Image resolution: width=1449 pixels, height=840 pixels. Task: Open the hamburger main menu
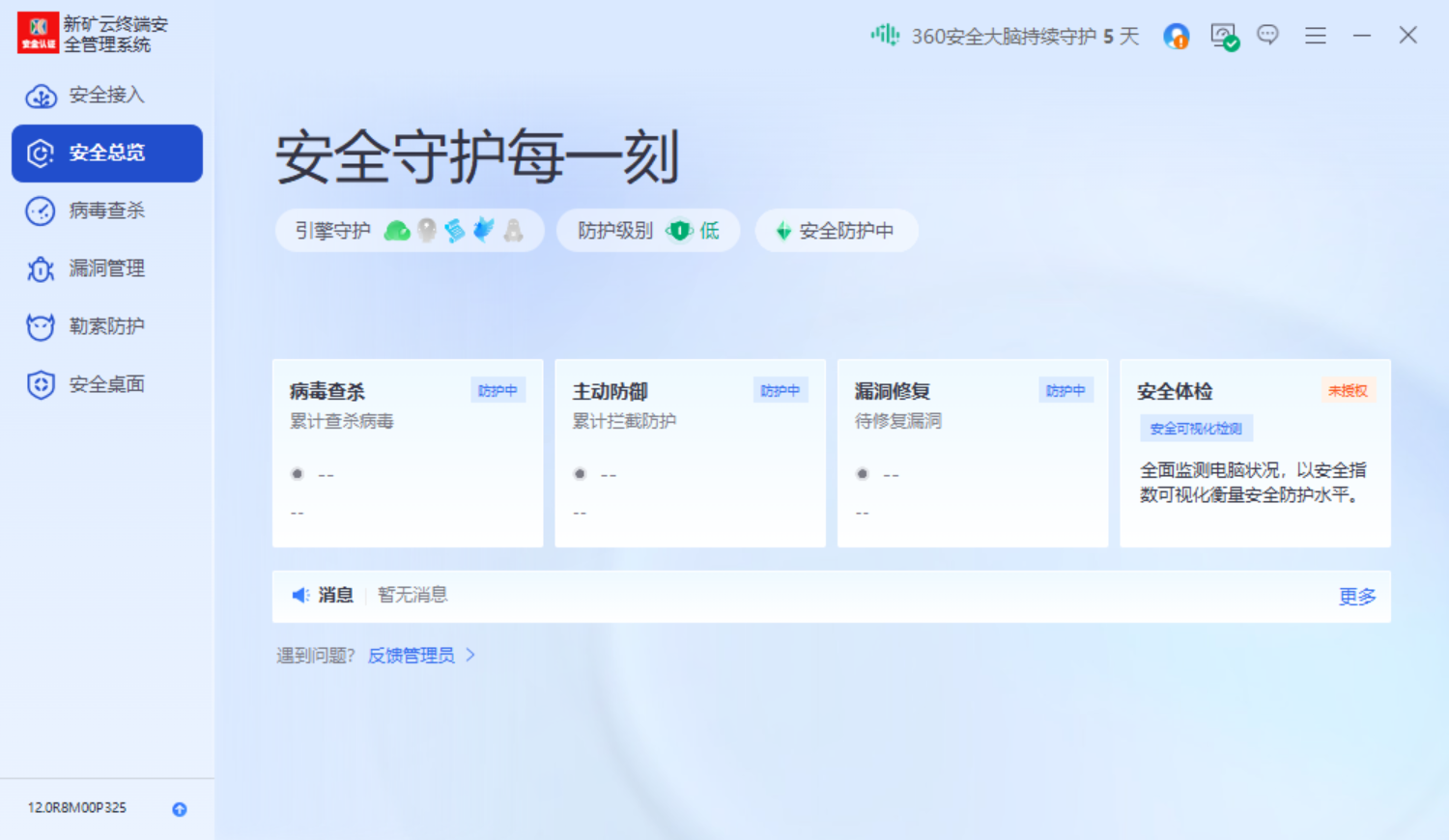(x=1315, y=36)
